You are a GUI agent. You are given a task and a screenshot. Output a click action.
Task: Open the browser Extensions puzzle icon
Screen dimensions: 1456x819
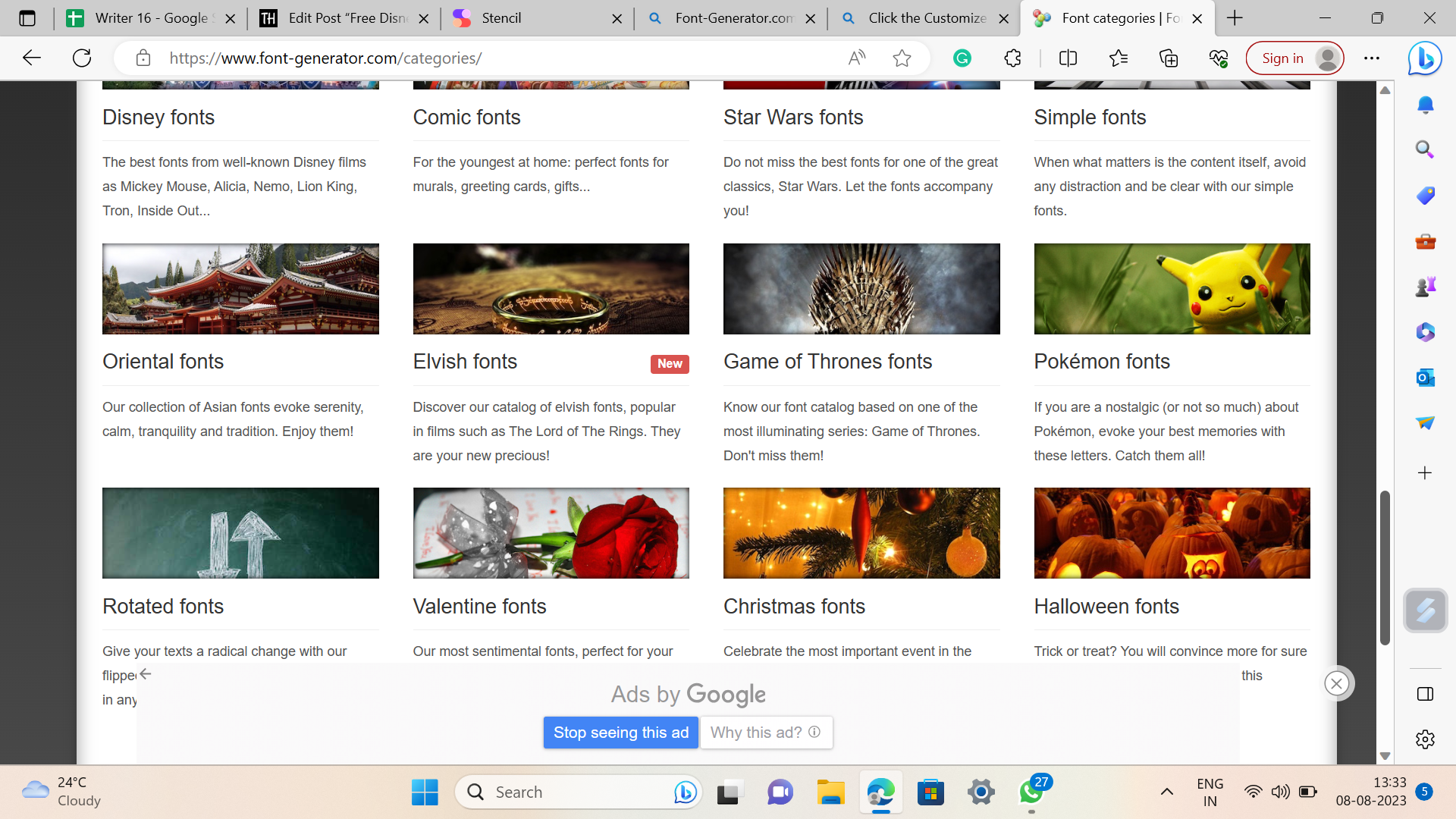tap(1012, 58)
